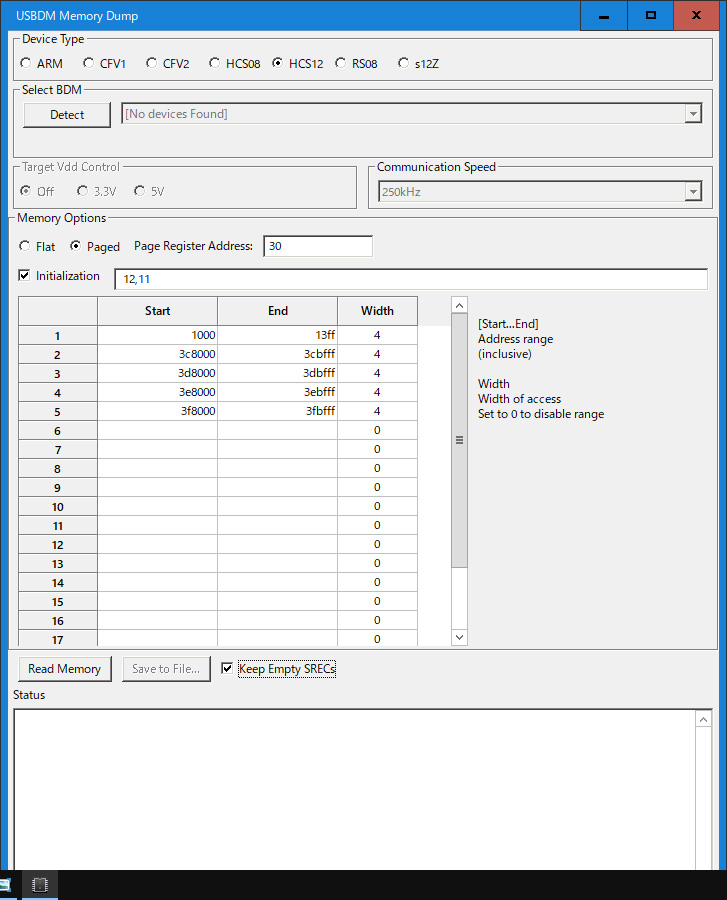Select Width cell in row 6

point(378,430)
